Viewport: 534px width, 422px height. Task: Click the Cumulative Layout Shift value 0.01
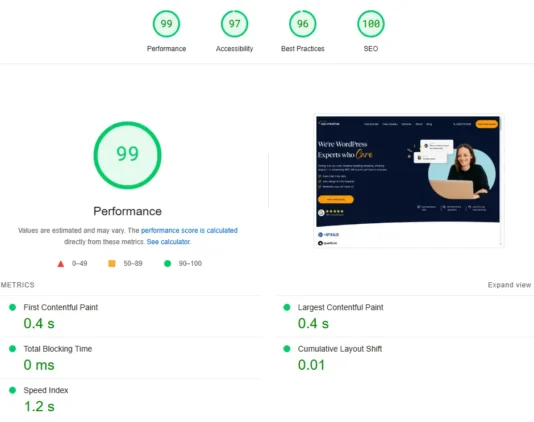[x=311, y=365]
